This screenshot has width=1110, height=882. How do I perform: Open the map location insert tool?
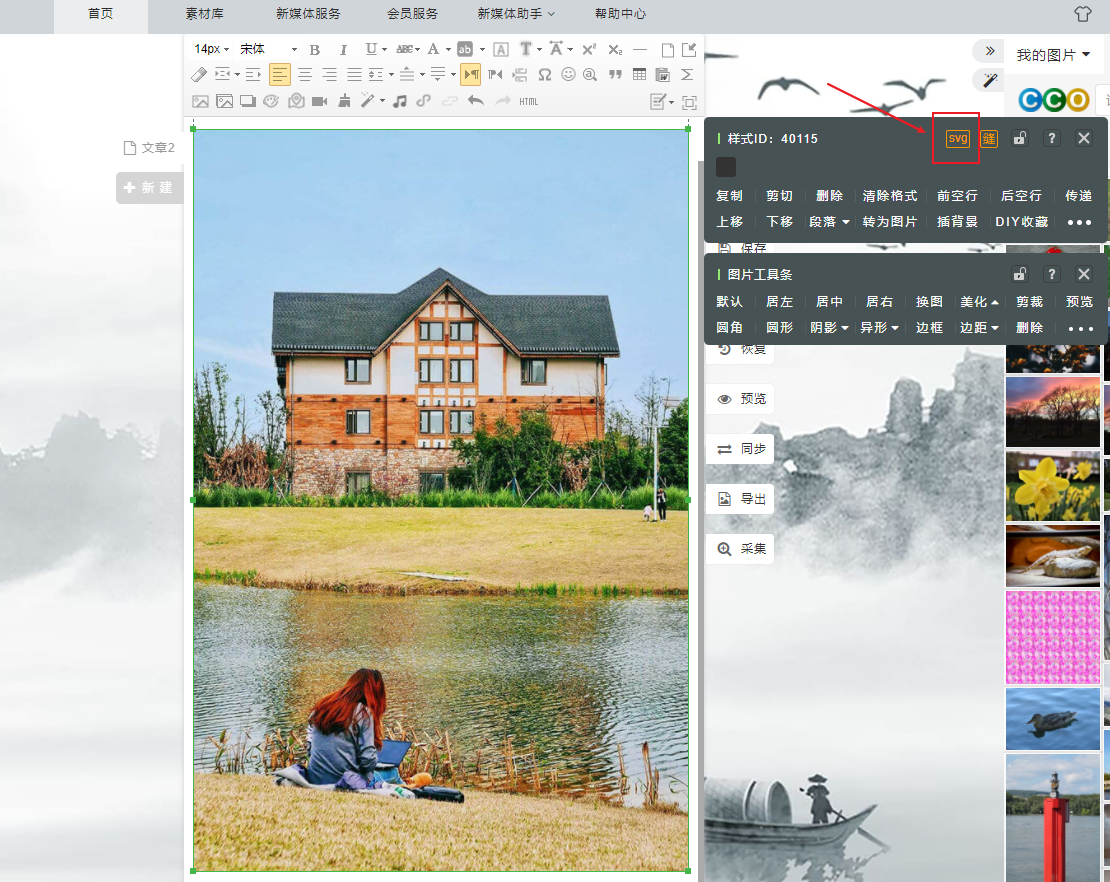pos(296,101)
